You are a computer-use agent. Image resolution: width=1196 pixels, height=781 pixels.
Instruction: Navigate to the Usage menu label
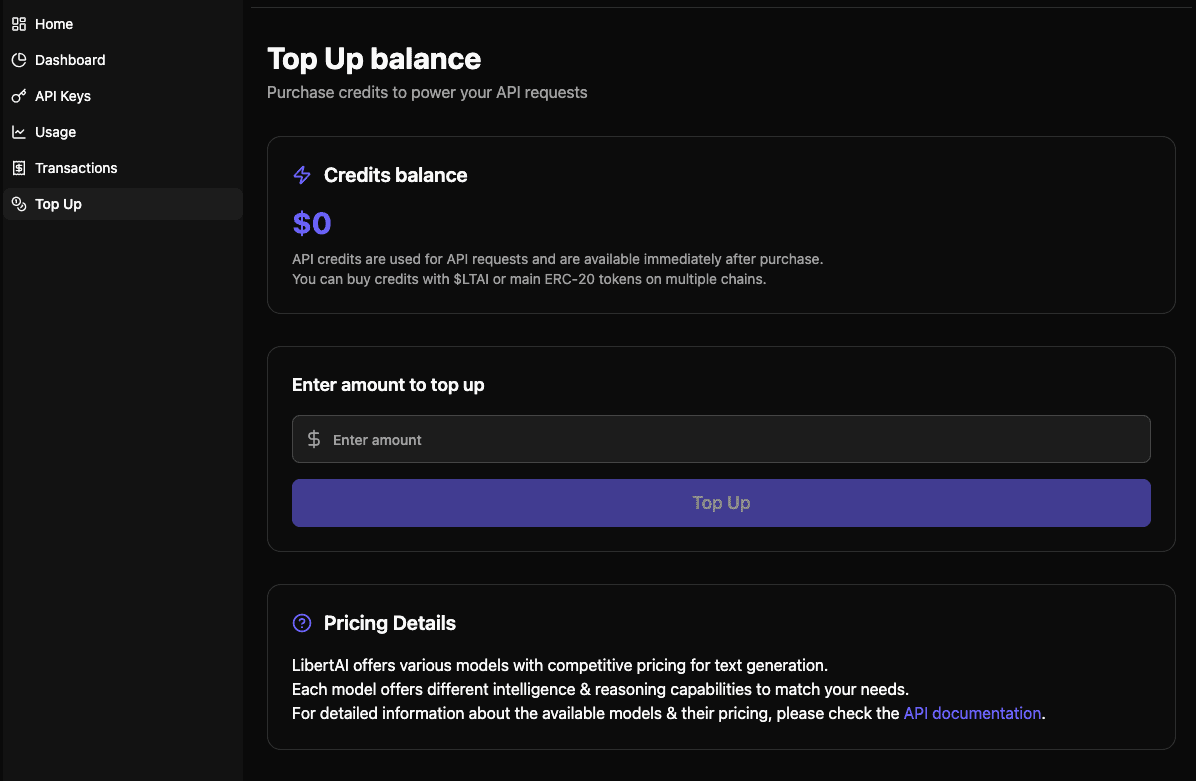(x=55, y=132)
